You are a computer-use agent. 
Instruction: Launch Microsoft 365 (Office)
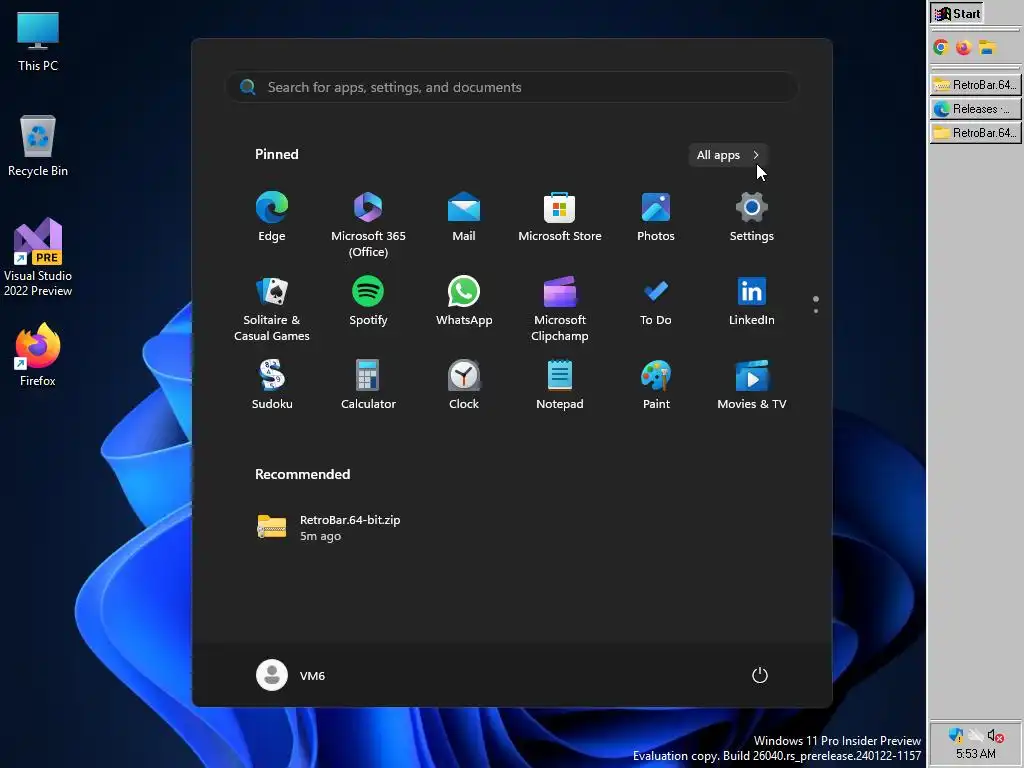[368, 225]
